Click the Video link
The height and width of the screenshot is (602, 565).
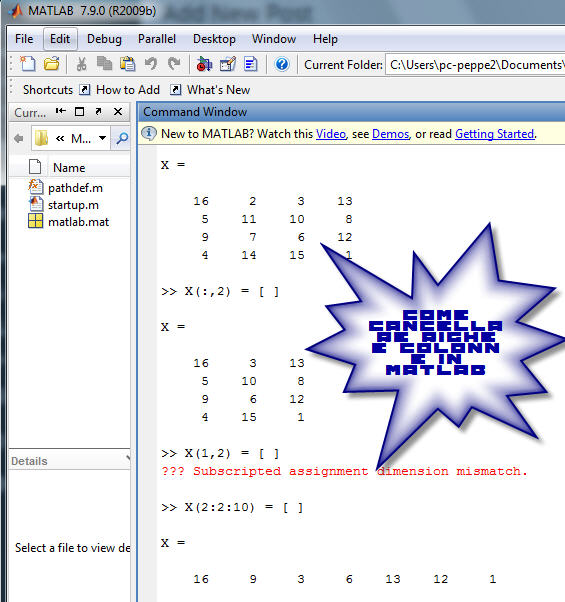click(331, 134)
